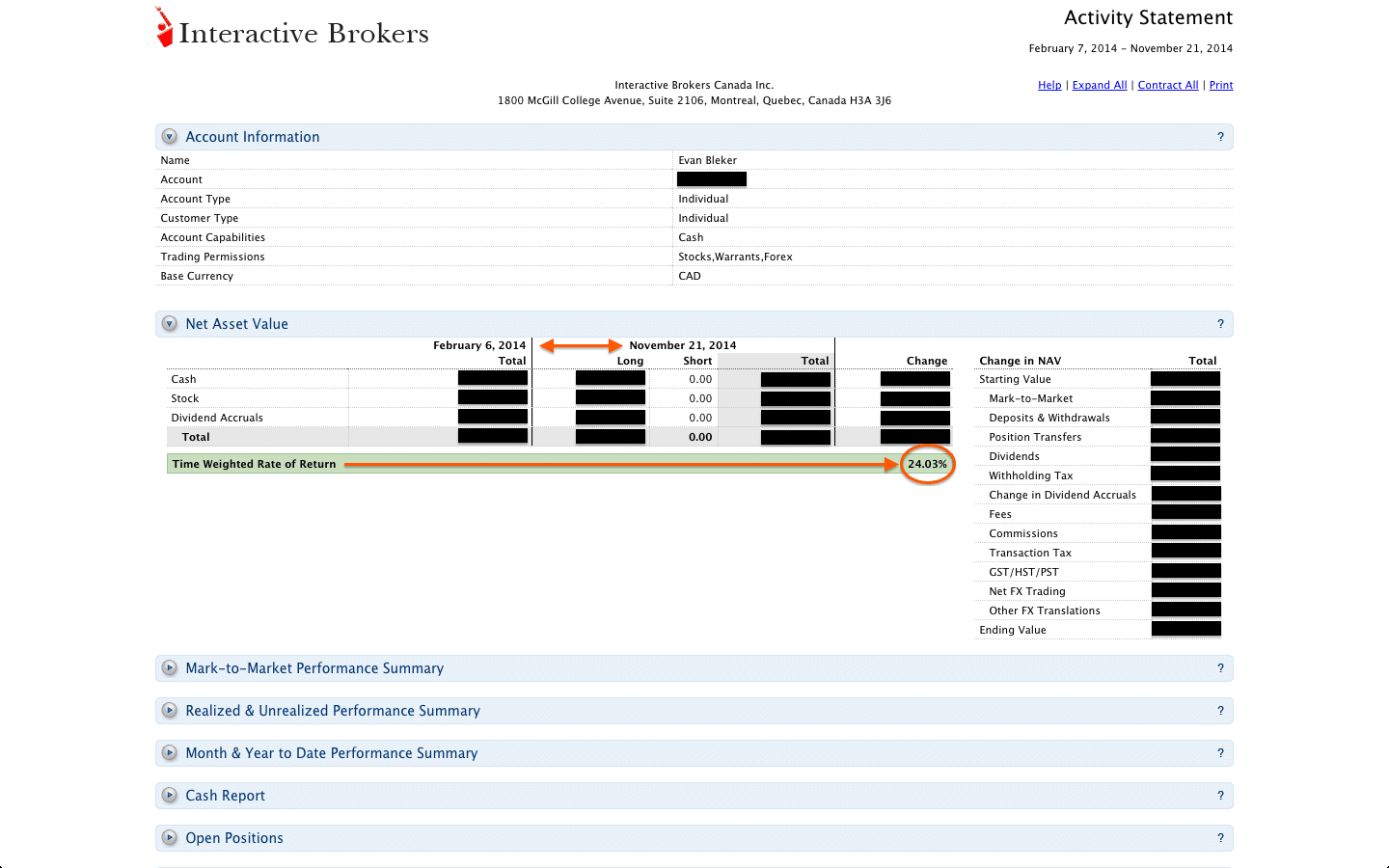Collapse the Net Asset Value section arrow
1389x868 pixels.
170,324
